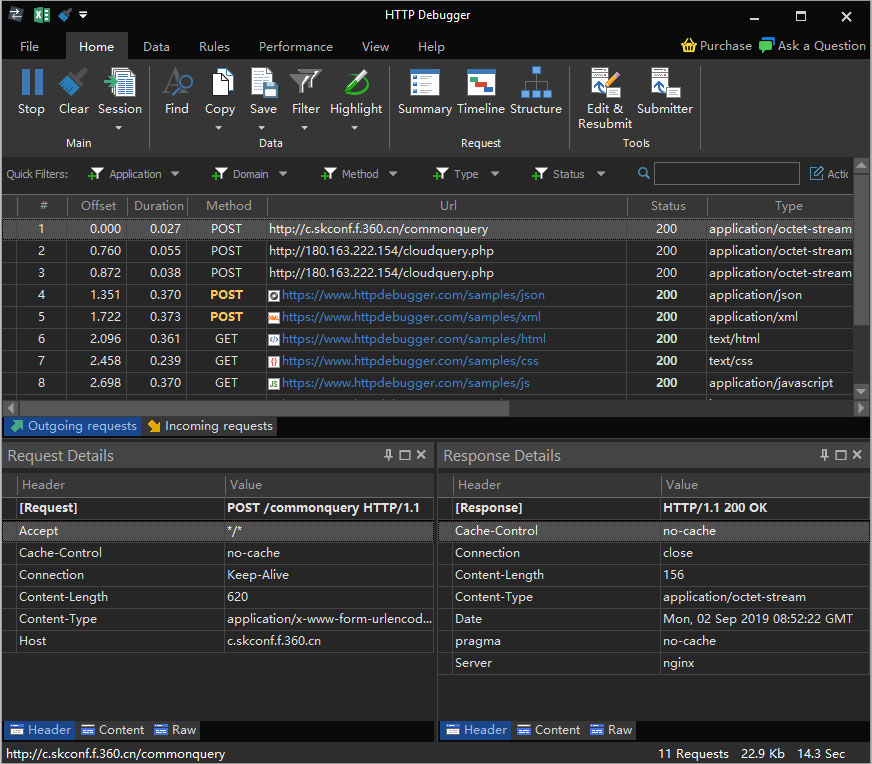Launch the Edit & Resubmit tool
Viewport: 872px width, 764px height.
coord(605,83)
